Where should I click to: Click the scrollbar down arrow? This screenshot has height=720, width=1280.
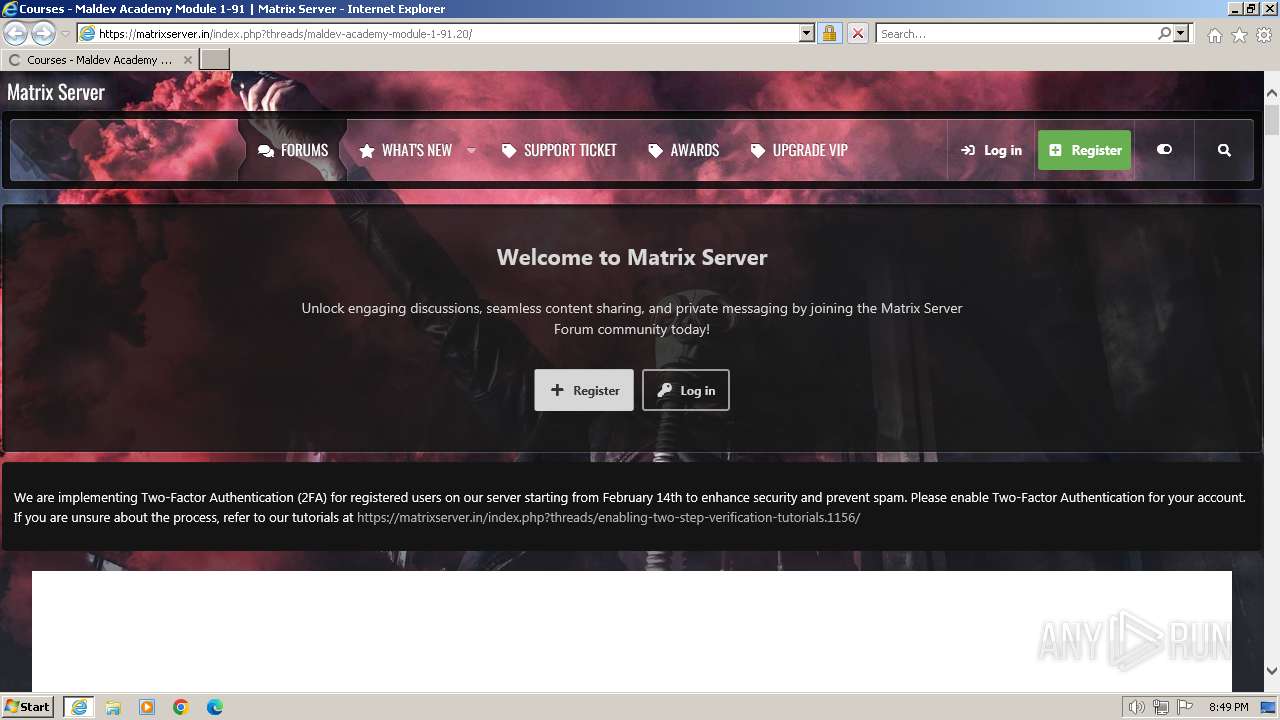coord(1272,671)
